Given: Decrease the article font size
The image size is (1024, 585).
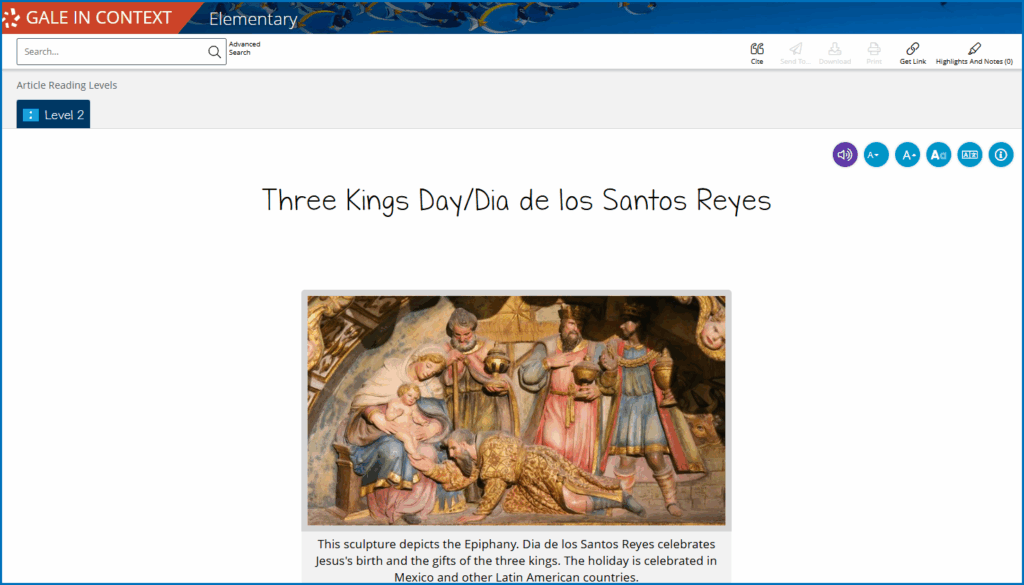Looking at the screenshot, I should tap(876, 155).
